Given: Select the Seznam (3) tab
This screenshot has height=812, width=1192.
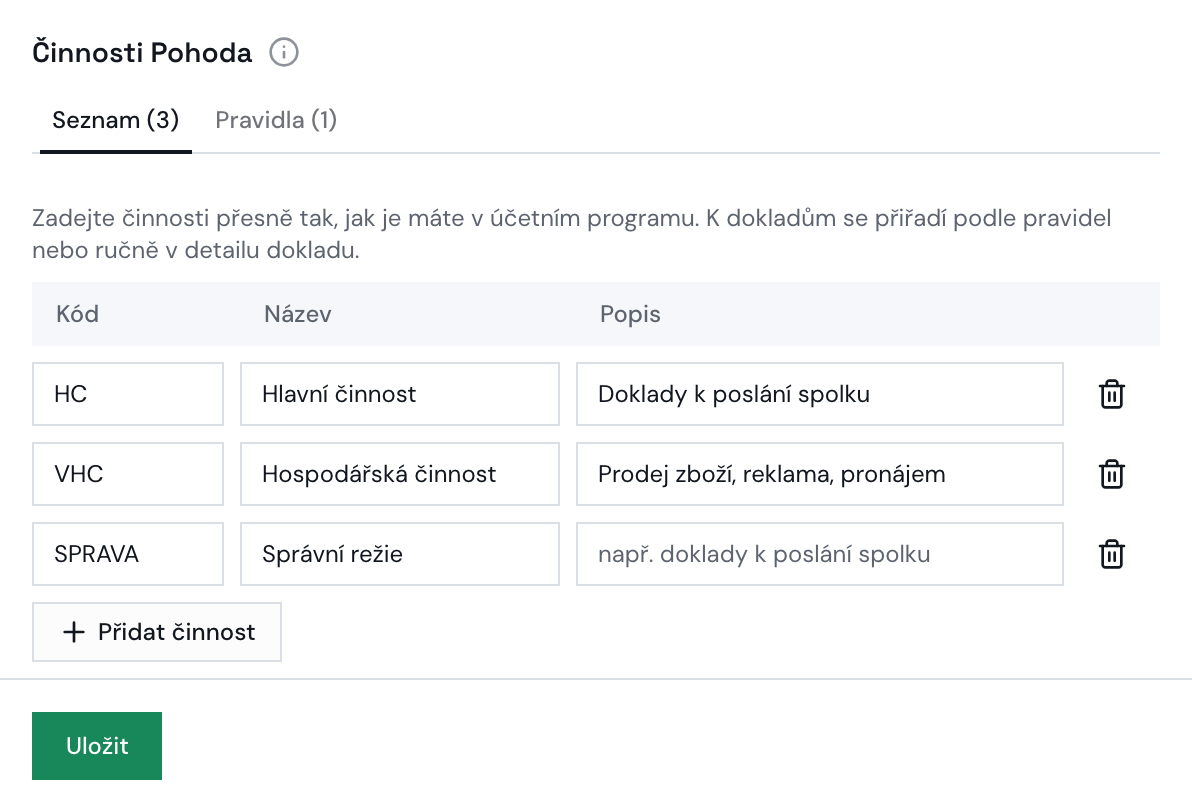Looking at the screenshot, I should click(116, 120).
